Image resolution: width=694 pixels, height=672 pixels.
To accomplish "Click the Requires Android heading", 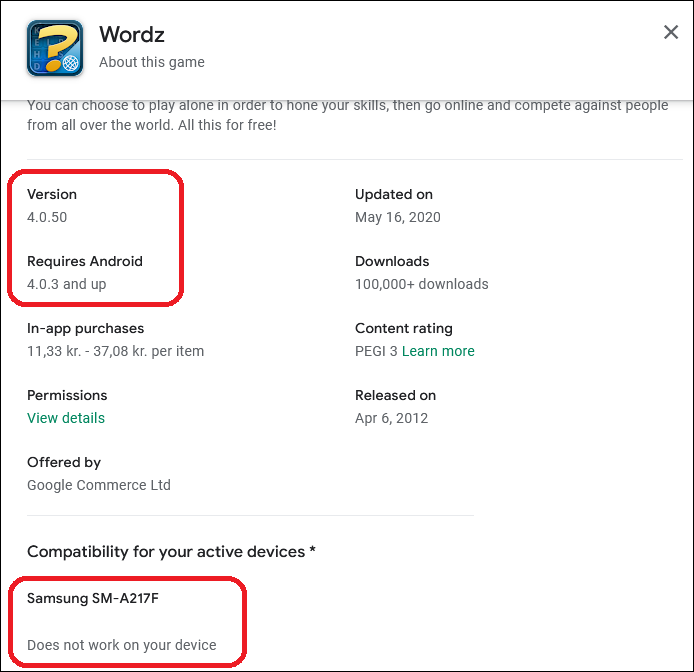I will pos(85,261).
